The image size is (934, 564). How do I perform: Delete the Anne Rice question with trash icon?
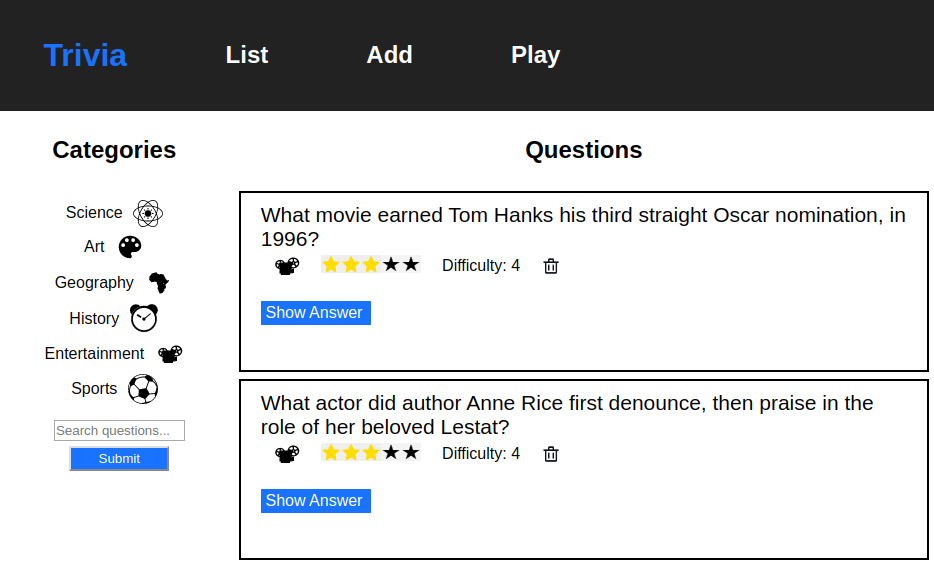point(551,454)
